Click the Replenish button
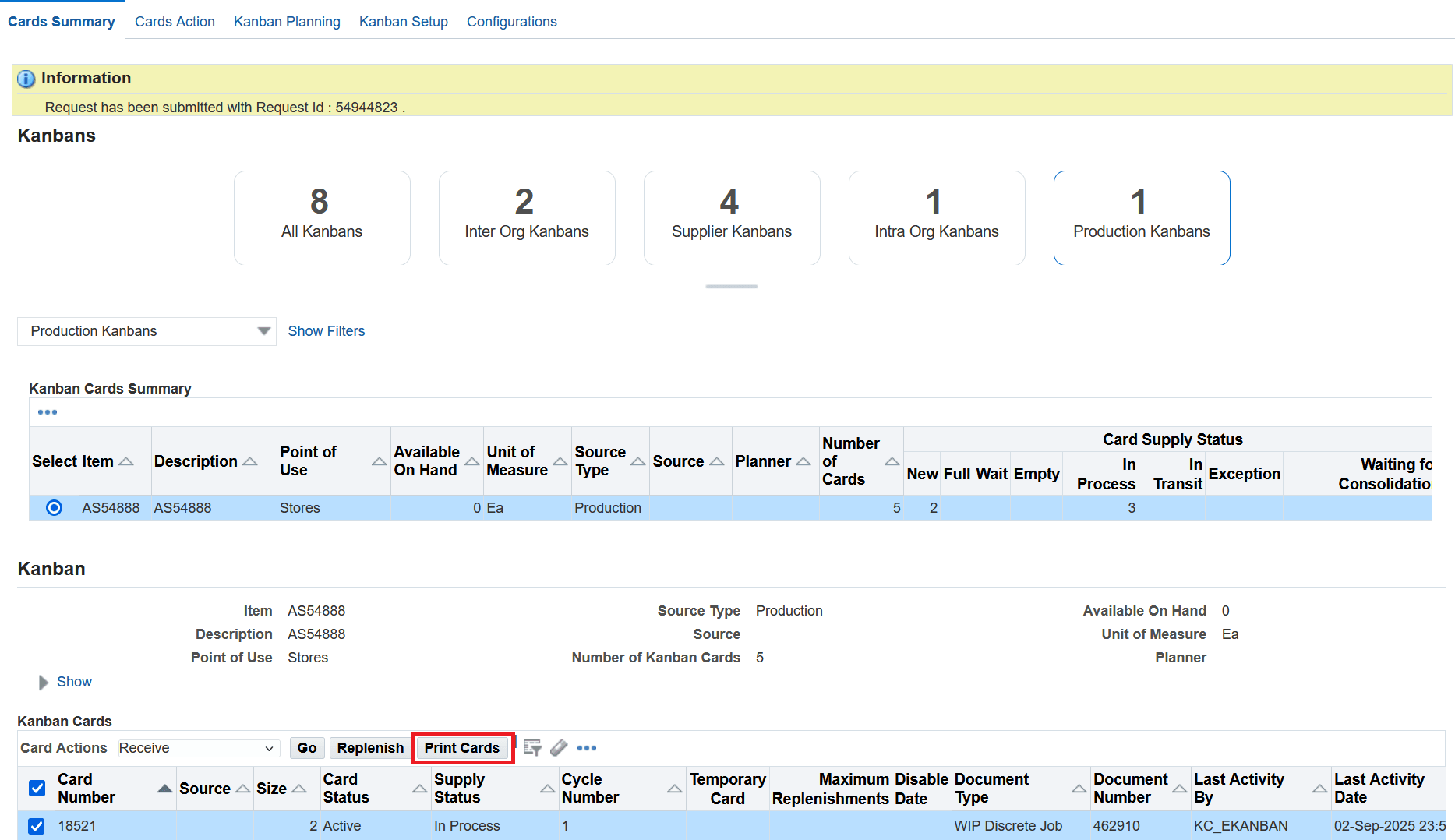Viewport: 1455px width, 840px height. click(x=370, y=748)
